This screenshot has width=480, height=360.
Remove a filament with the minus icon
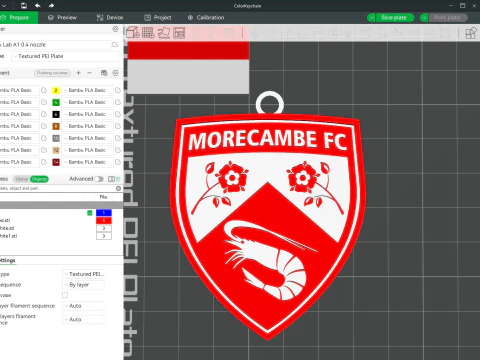click(89, 73)
